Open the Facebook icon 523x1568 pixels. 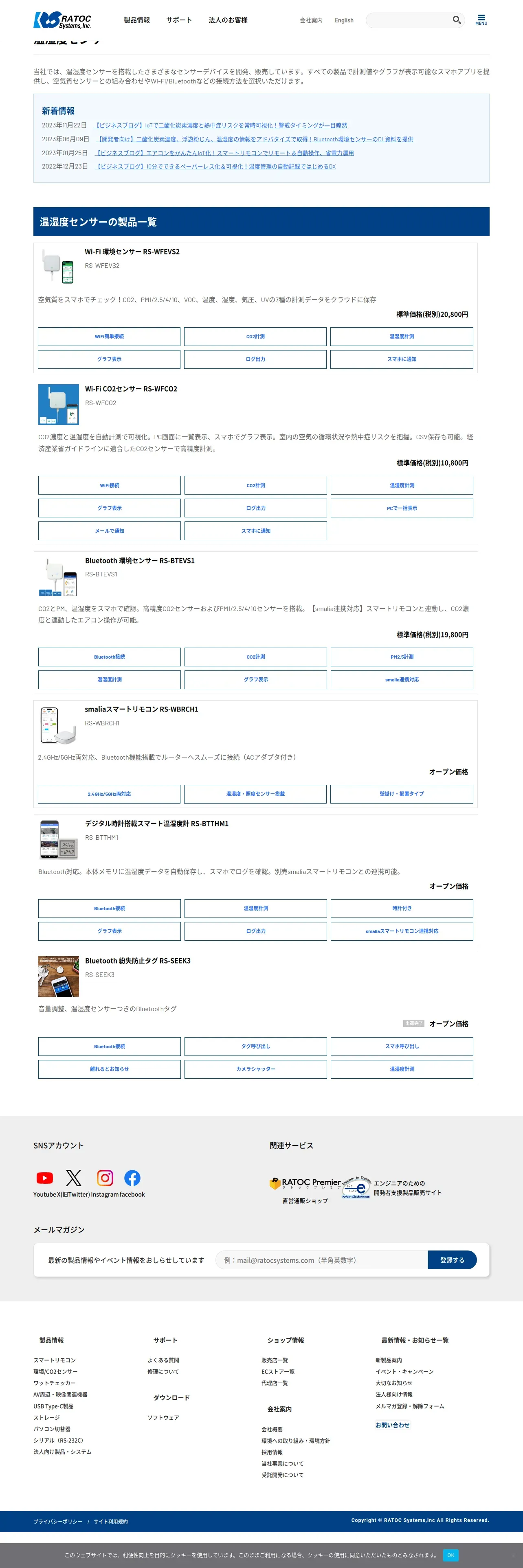pos(132,1178)
